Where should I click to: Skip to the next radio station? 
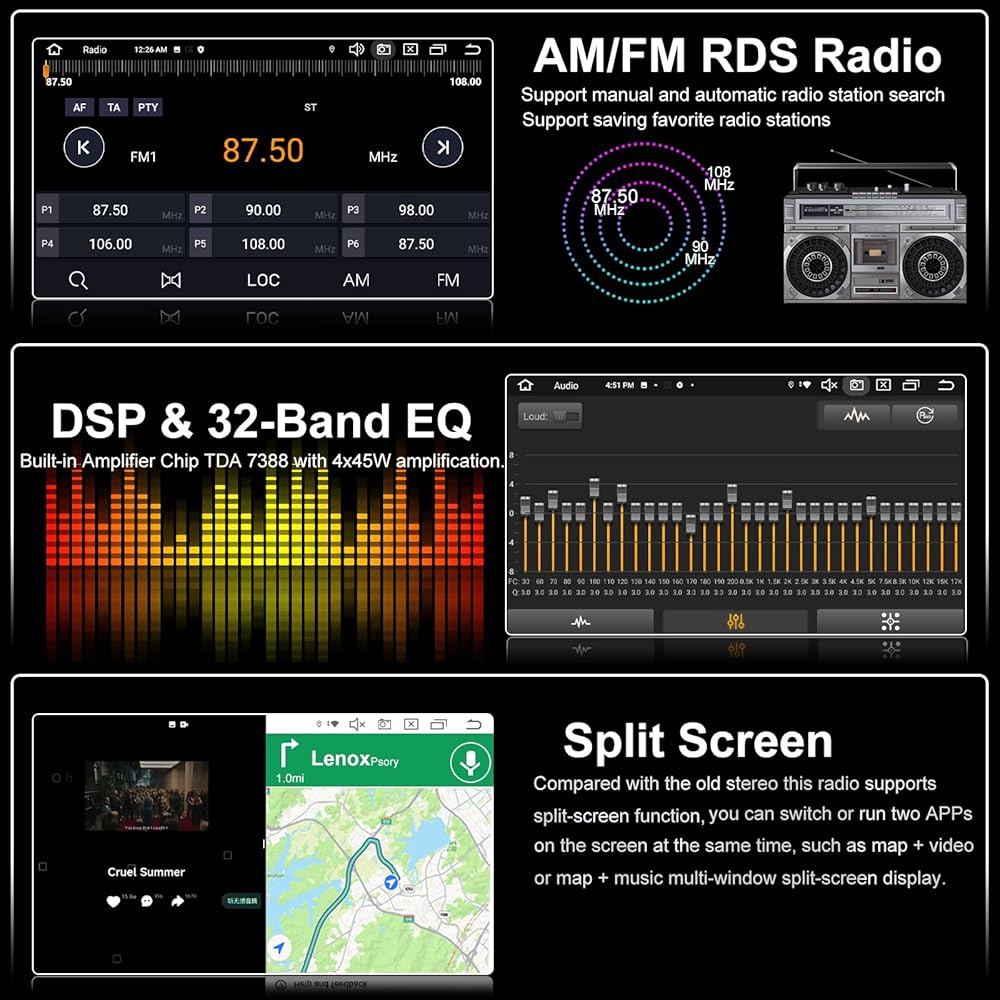point(442,148)
